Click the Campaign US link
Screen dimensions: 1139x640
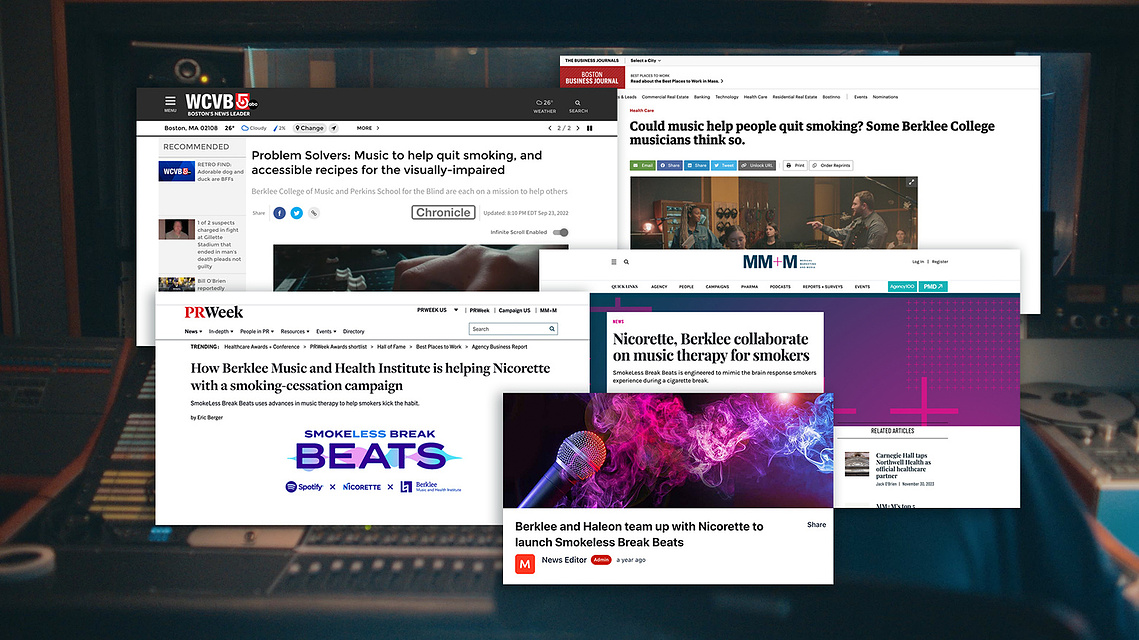click(514, 310)
